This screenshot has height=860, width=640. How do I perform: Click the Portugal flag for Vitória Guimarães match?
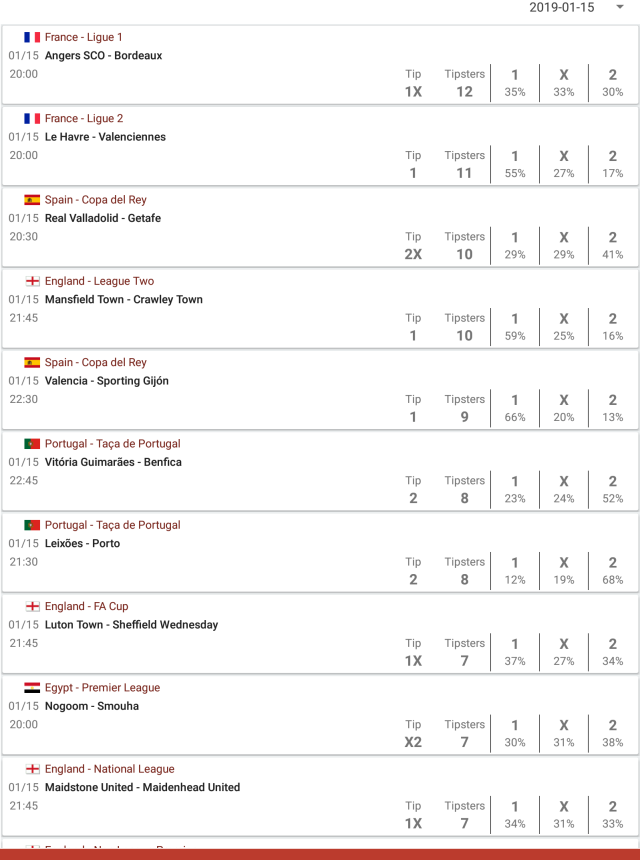point(32,444)
